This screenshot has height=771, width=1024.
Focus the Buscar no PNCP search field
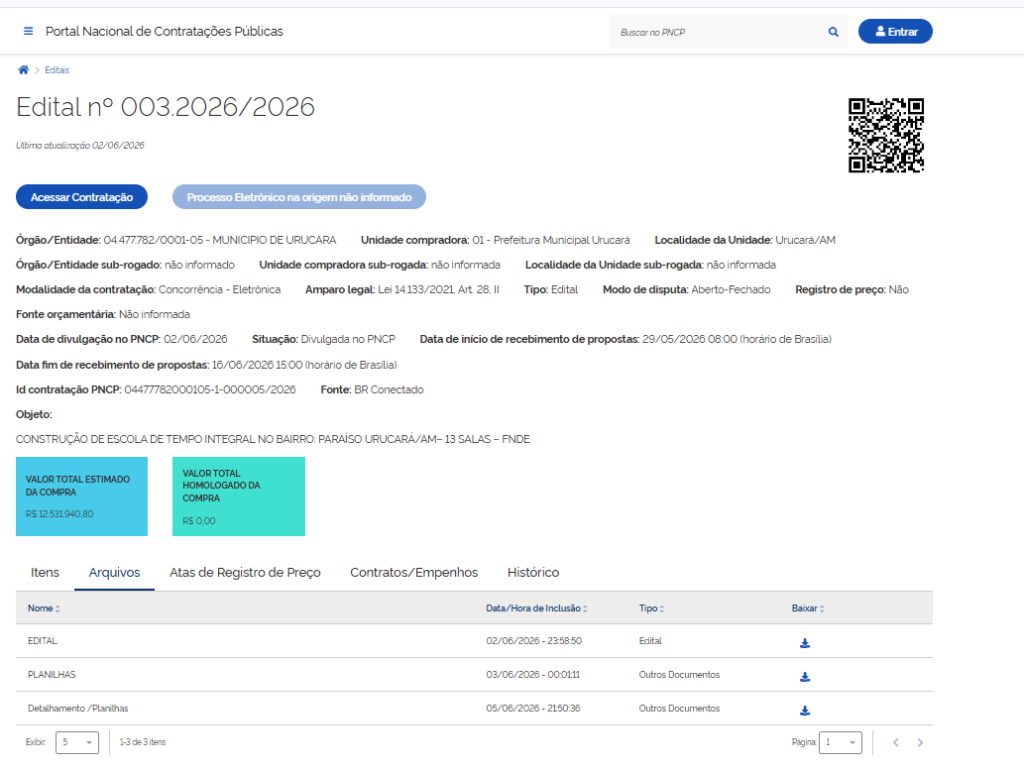coord(718,32)
